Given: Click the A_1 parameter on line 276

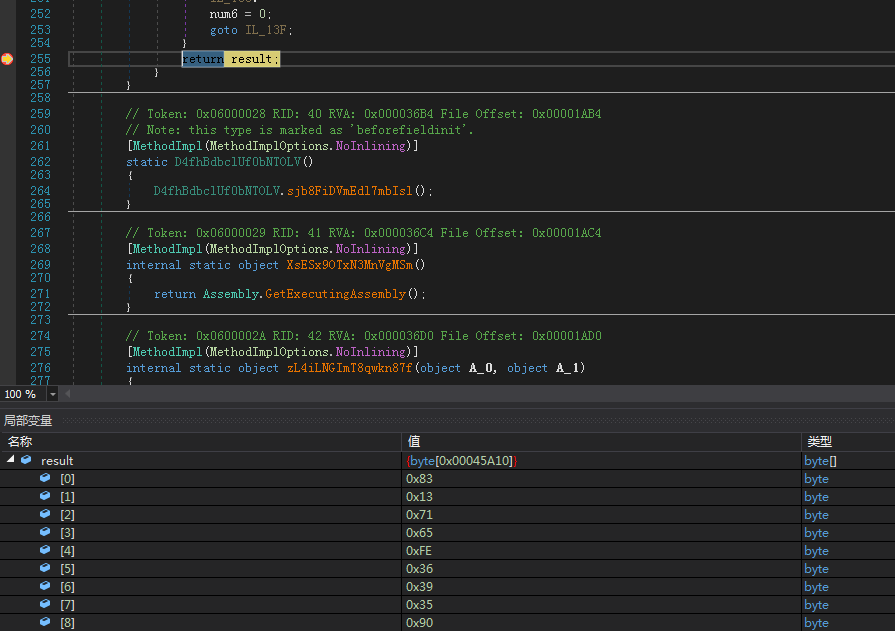Looking at the screenshot, I should pyautogui.click(x=567, y=368).
